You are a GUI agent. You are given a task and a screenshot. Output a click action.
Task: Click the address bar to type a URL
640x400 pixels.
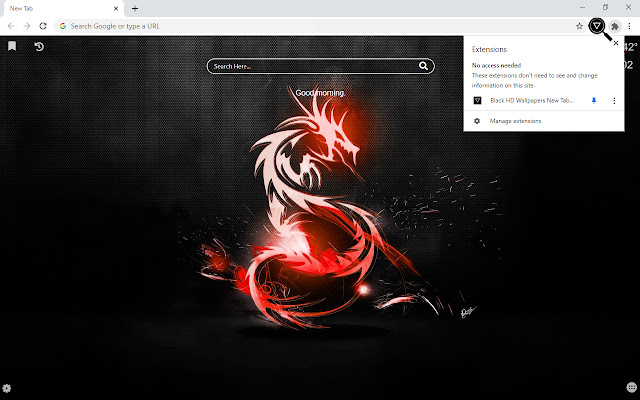click(x=320, y=26)
